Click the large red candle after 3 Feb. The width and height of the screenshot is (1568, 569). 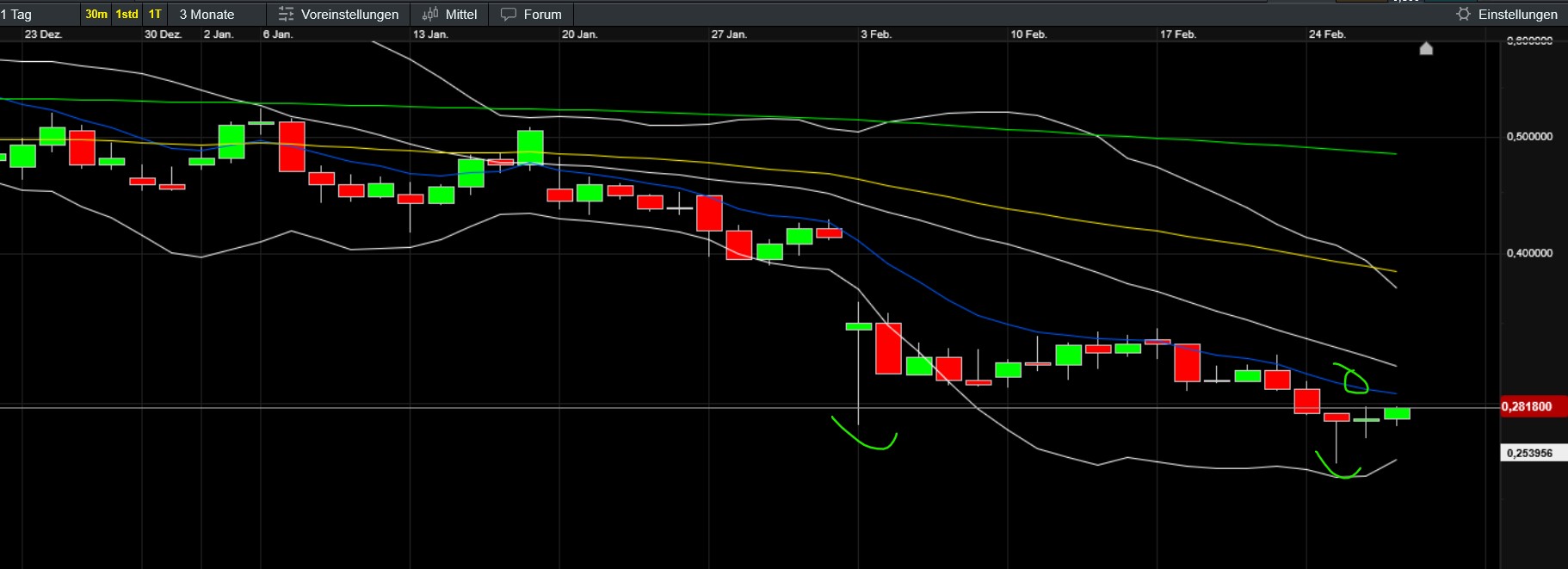tap(888, 349)
